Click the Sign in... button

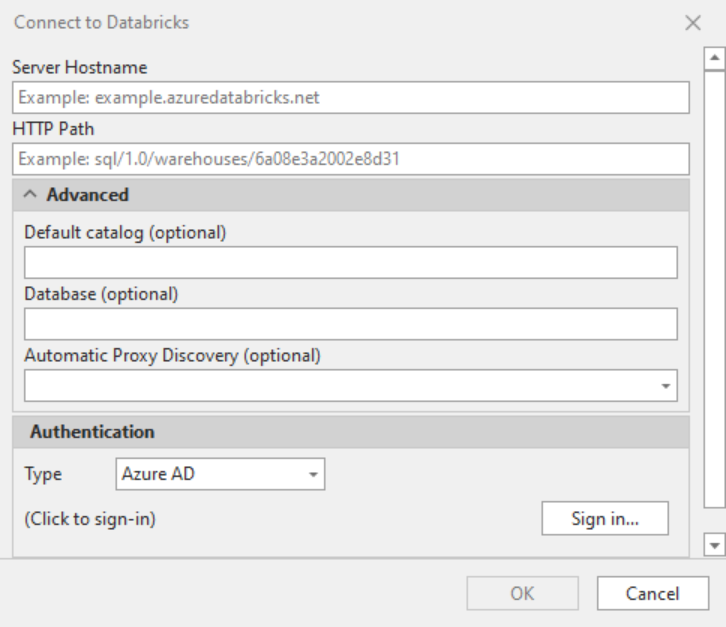click(x=605, y=518)
